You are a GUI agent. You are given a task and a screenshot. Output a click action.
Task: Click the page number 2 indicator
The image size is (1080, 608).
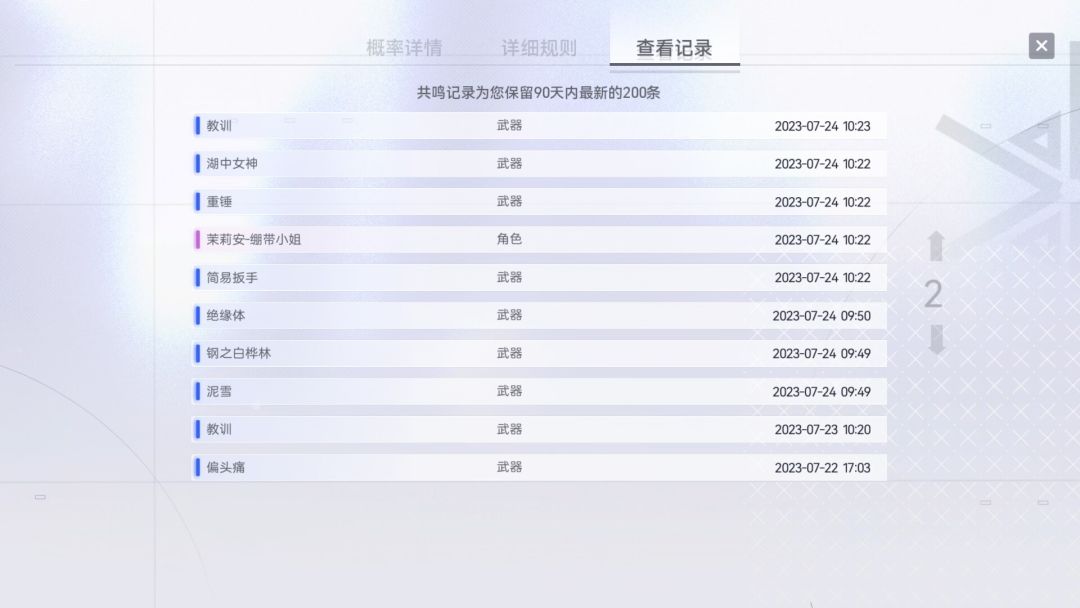[933, 295]
